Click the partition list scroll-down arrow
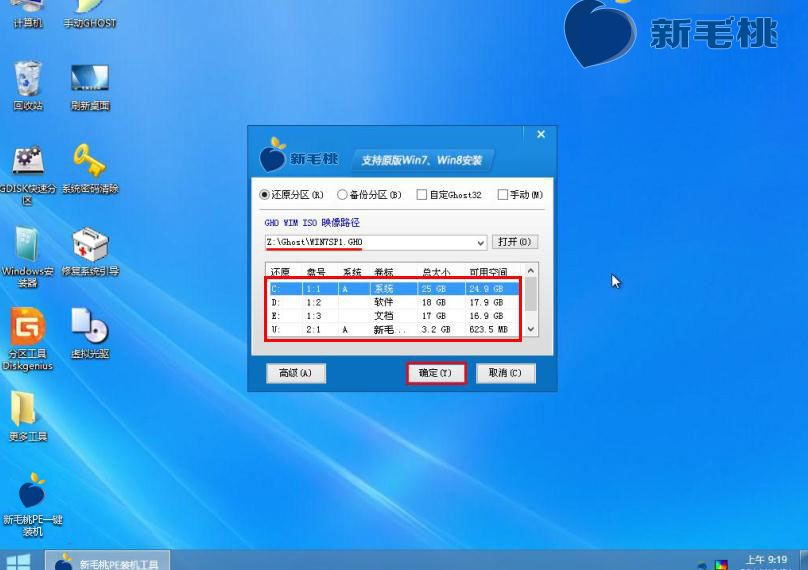The height and width of the screenshot is (570, 808). coord(531,329)
